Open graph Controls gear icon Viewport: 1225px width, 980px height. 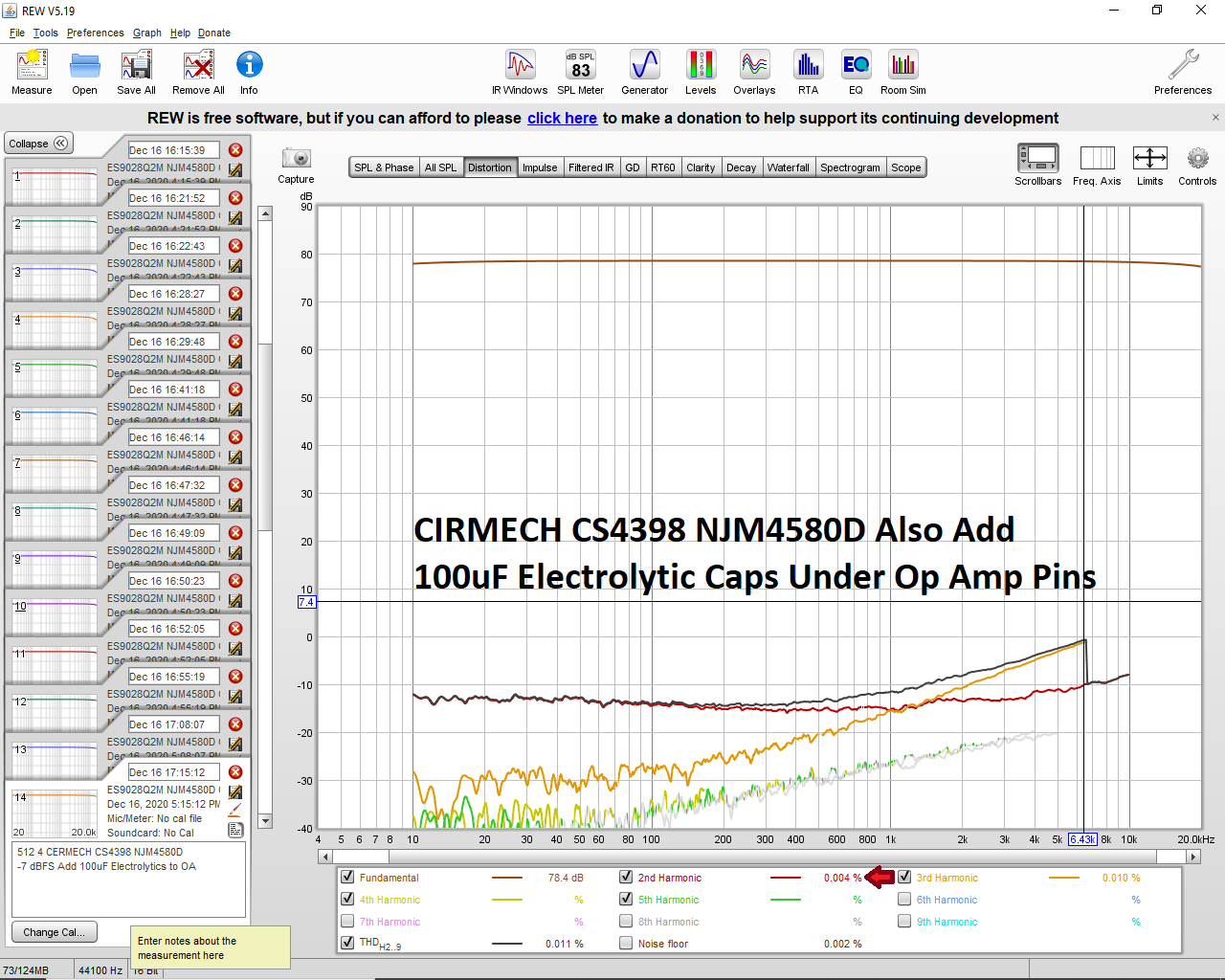tap(1197, 158)
